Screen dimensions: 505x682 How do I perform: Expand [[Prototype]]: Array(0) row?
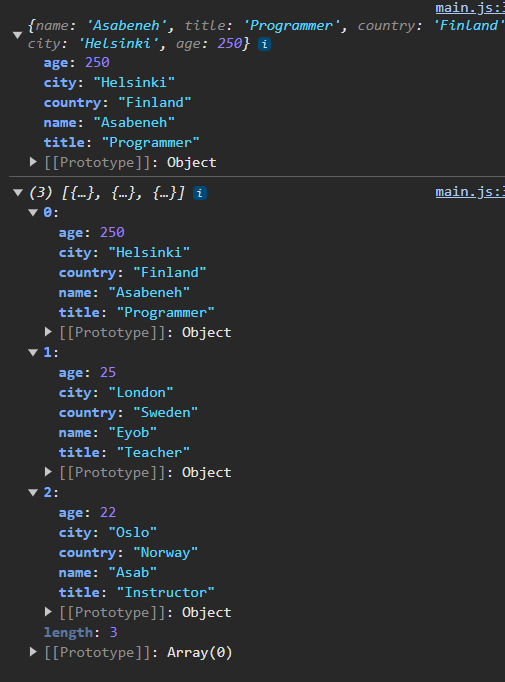click(33, 652)
